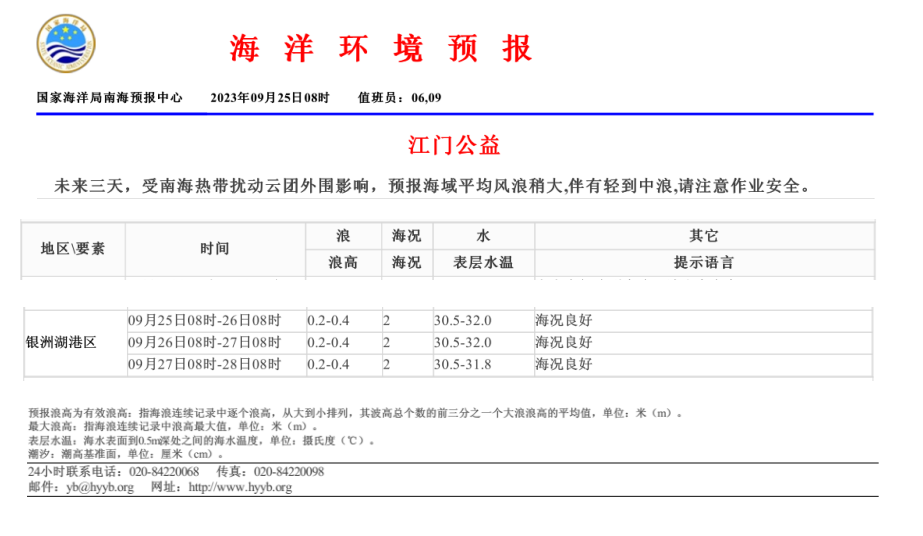Select the 09月26日08时-27日08时 time cell
Viewport: 923px width, 536px height.
204,343
